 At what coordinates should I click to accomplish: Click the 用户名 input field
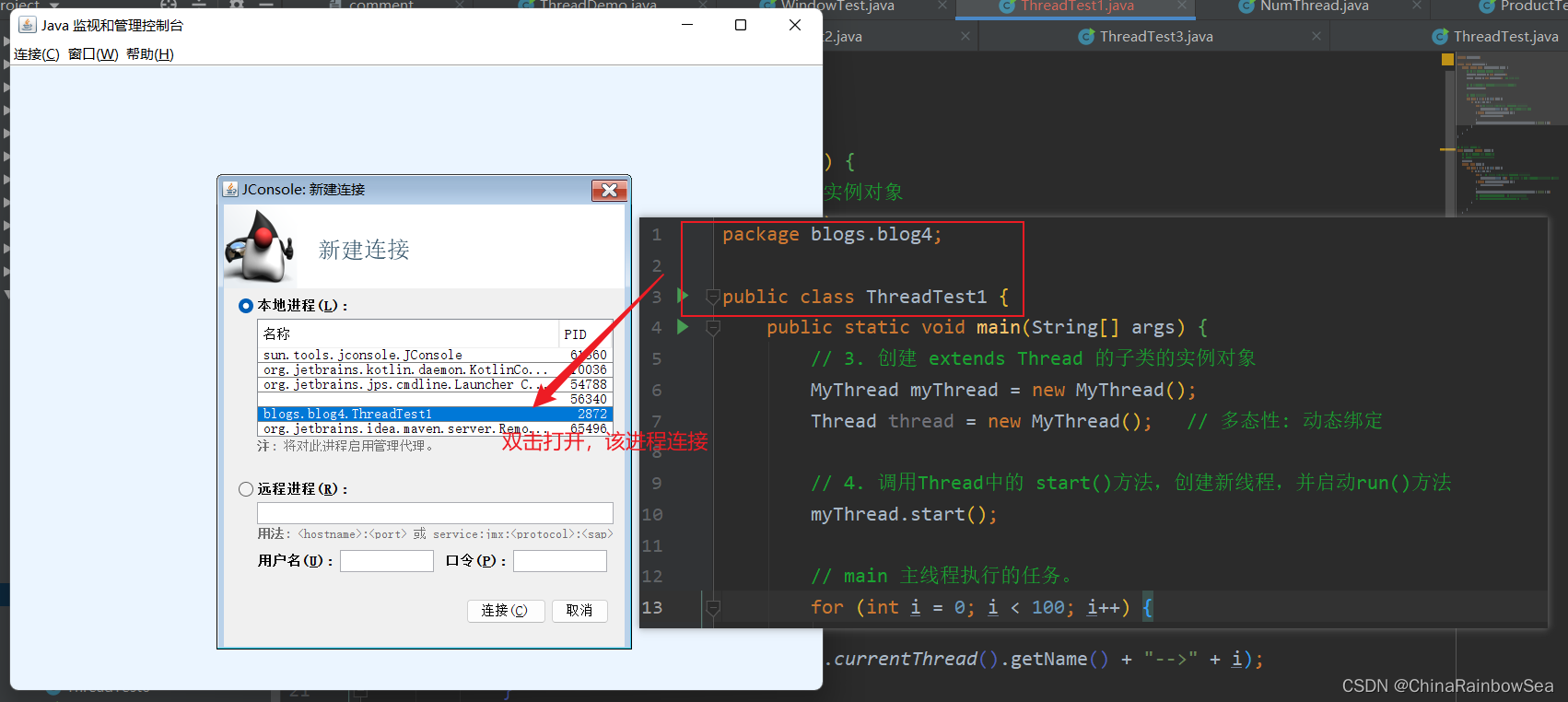click(x=387, y=561)
